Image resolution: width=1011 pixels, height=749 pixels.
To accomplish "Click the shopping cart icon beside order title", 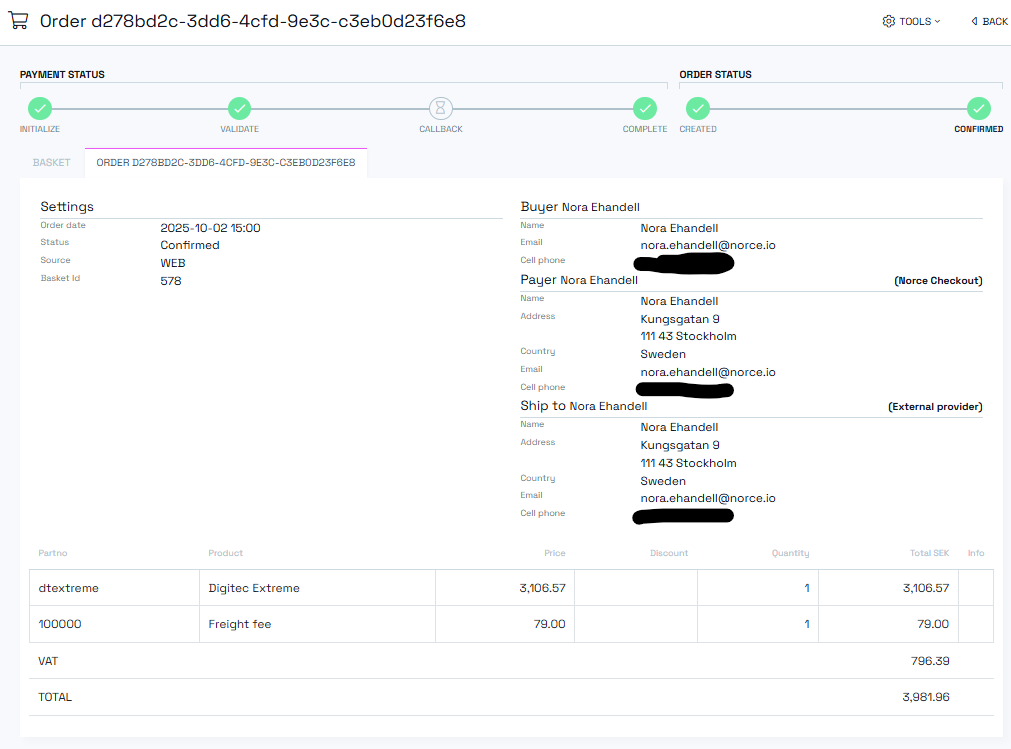I will 18,21.
